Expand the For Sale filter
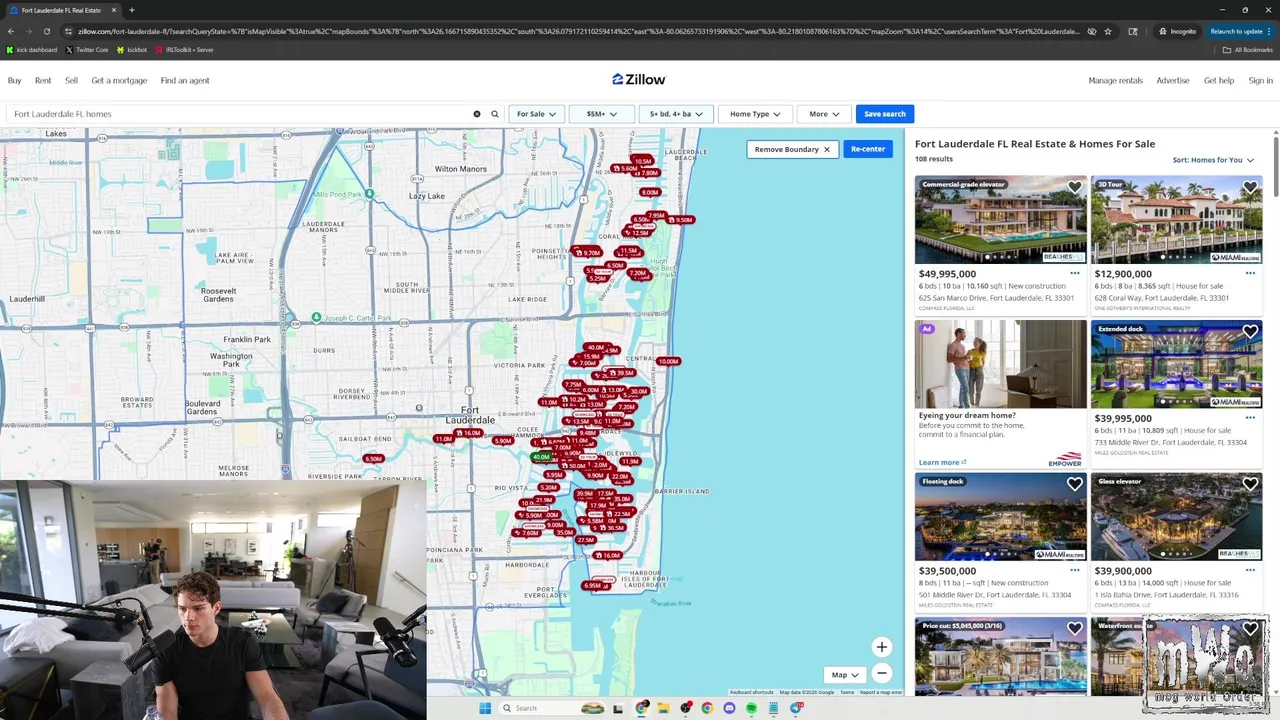The height and width of the screenshot is (720, 1280). (x=536, y=114)
